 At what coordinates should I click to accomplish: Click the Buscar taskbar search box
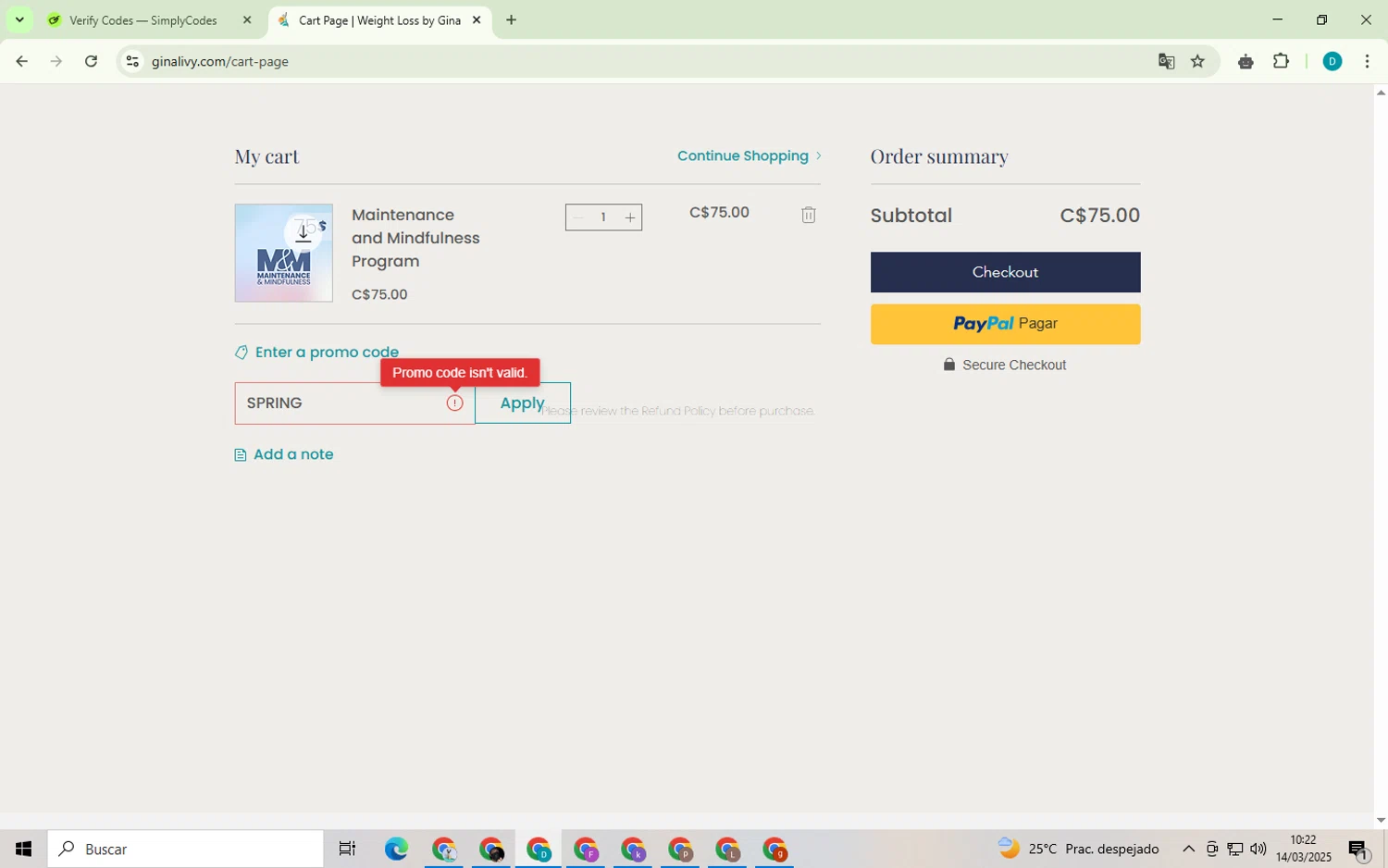click(x=186, y=849)
